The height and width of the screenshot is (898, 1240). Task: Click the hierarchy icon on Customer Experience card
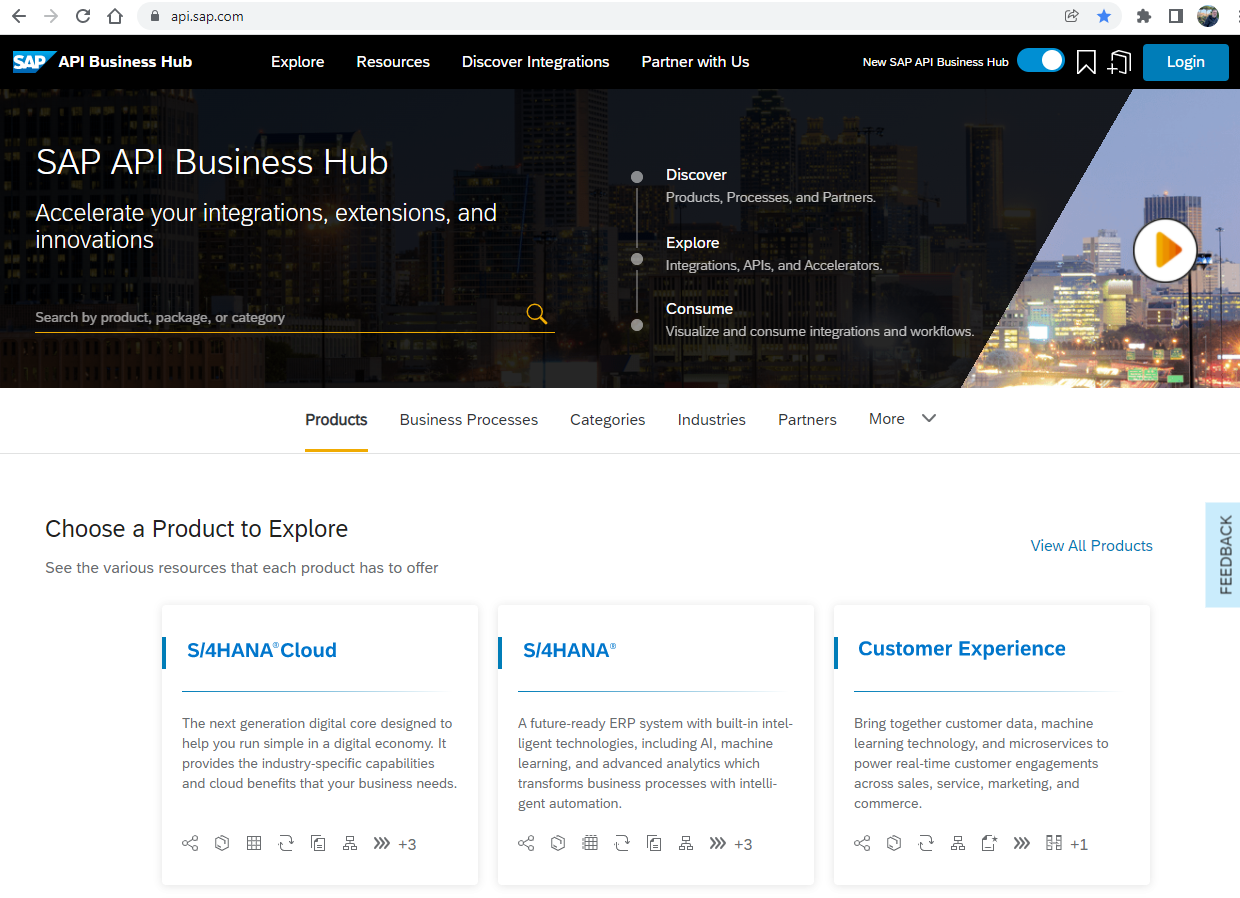(958, 843)
